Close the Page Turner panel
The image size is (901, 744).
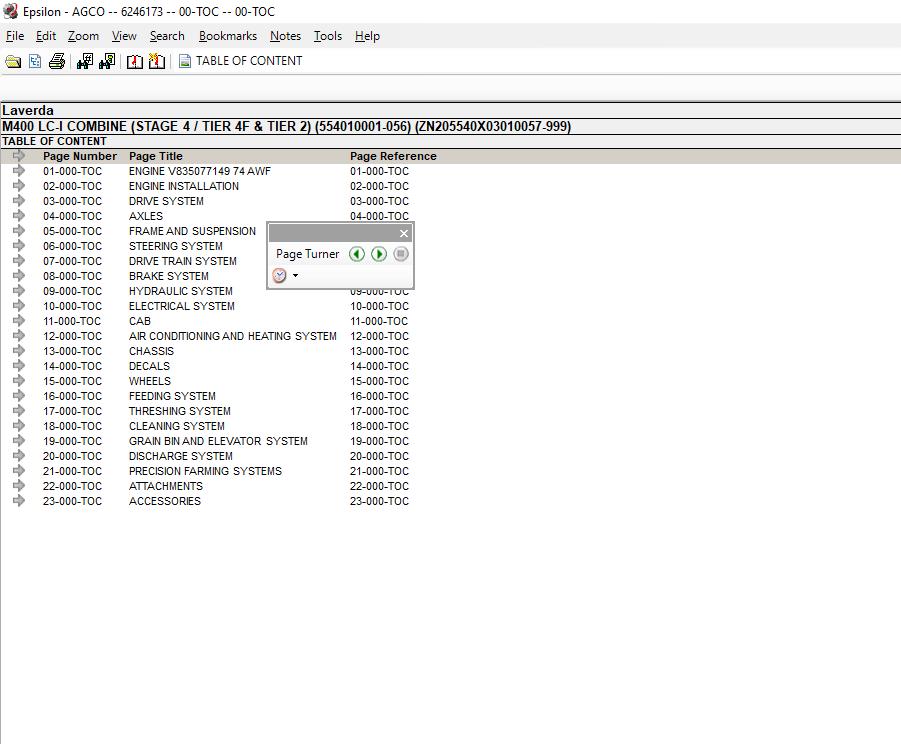point(404,233)
